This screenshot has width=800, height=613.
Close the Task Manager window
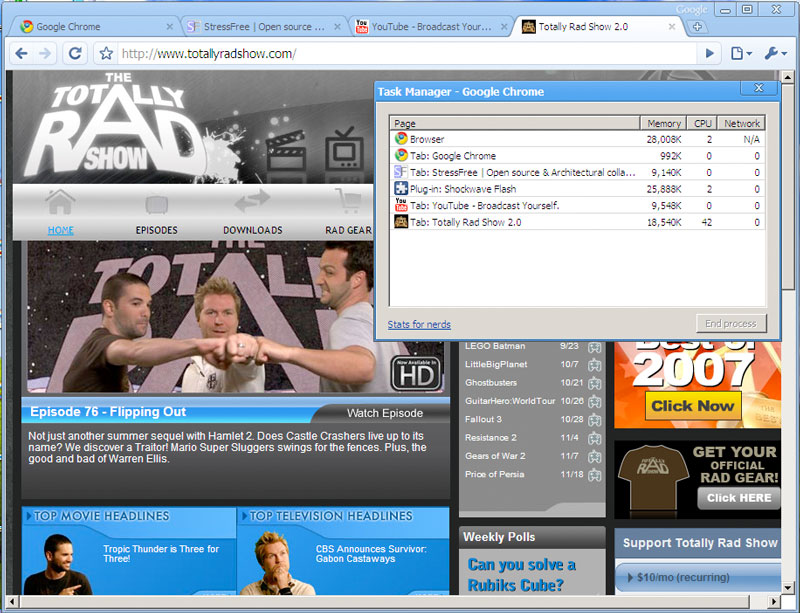point(759,88)
